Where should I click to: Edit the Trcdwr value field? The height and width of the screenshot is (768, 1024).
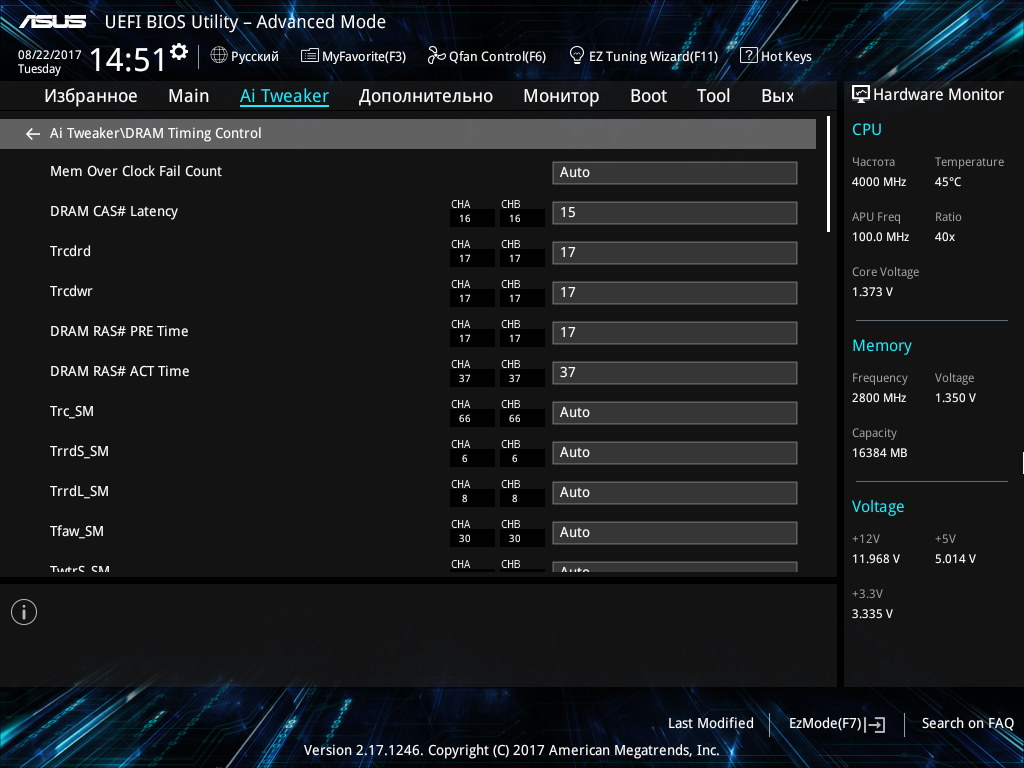click(x=675, y=292)
